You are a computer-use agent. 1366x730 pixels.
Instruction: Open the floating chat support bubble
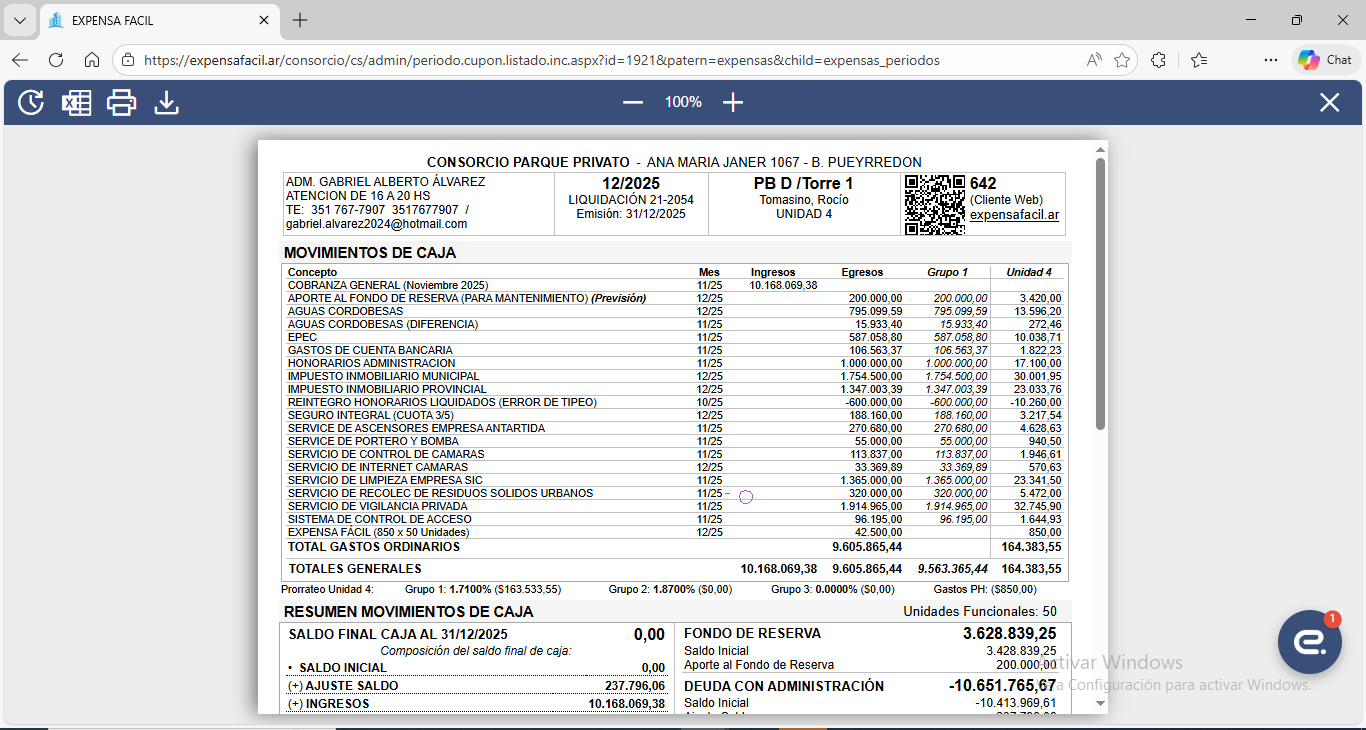tap(1309, 642)
